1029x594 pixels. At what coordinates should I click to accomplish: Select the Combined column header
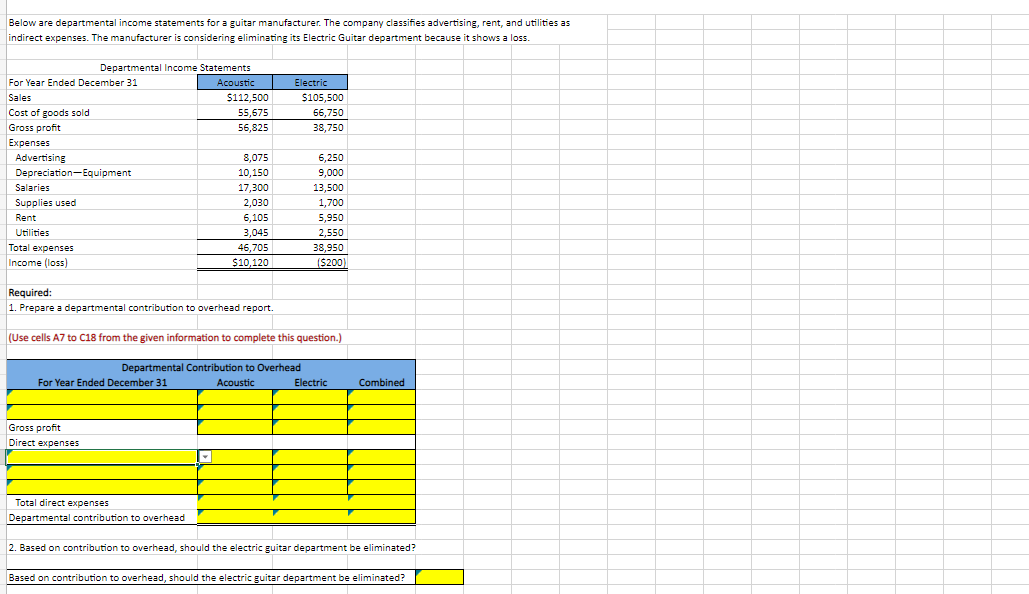point(381,383)
